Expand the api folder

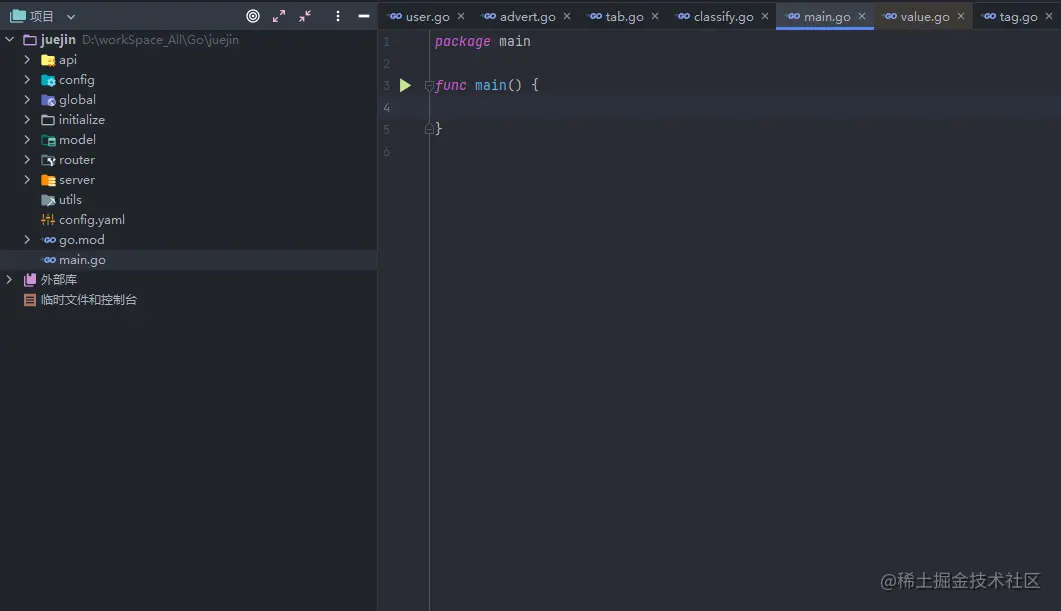pos(27,60)
